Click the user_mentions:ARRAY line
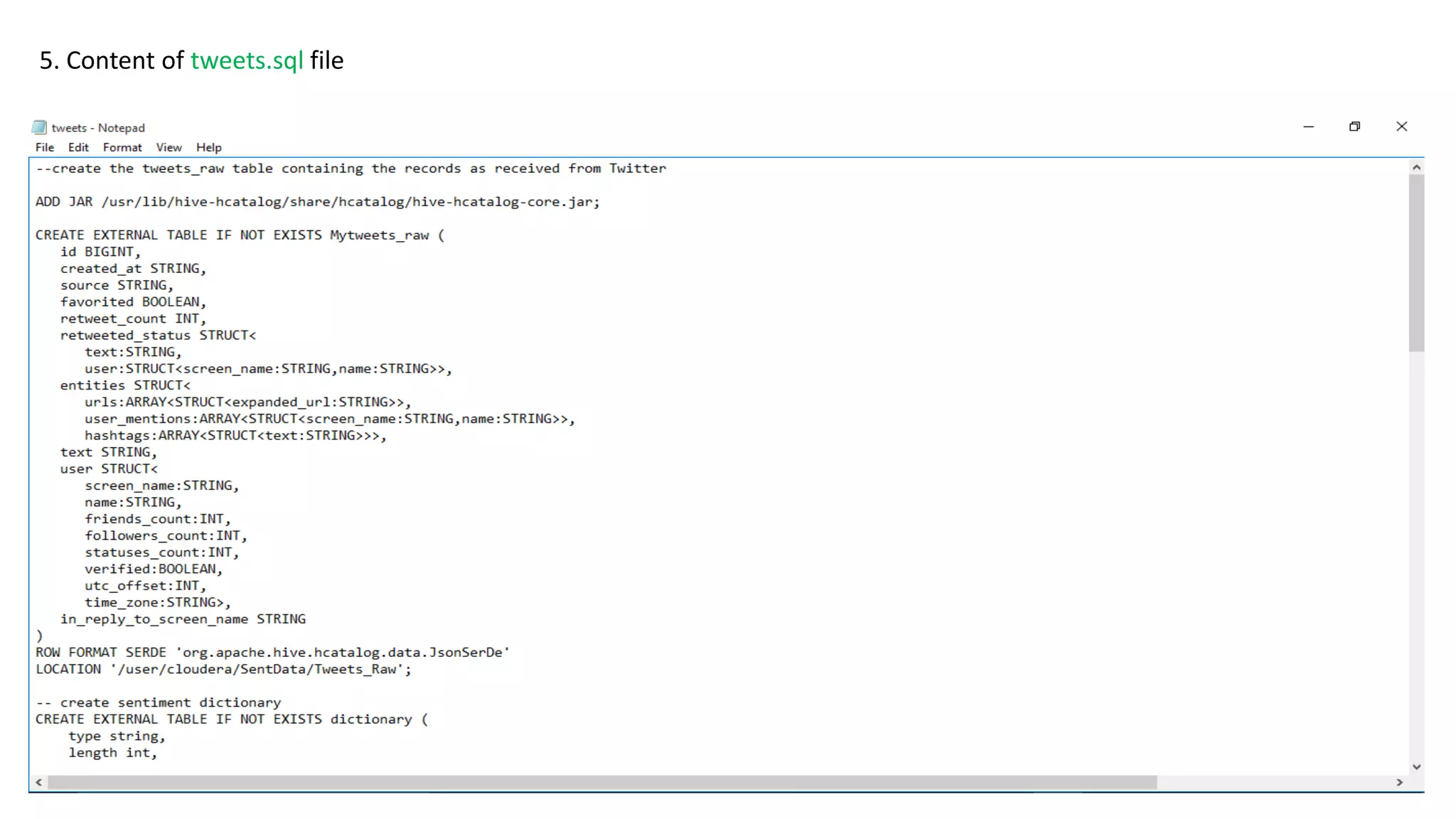This screenshot has height=819, width=1456. pos(330,419)
